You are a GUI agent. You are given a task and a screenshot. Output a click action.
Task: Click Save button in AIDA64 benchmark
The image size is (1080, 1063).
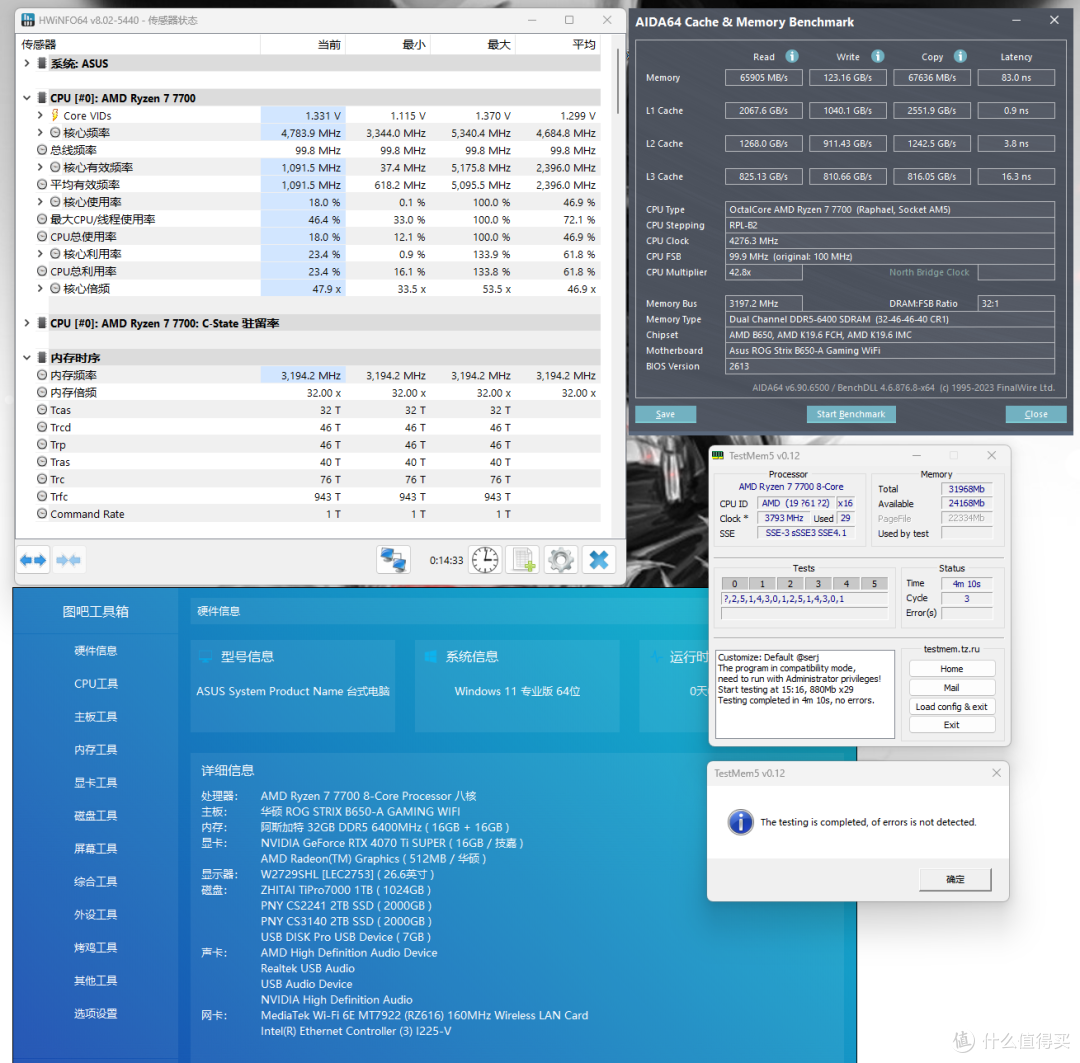(665, 414)
